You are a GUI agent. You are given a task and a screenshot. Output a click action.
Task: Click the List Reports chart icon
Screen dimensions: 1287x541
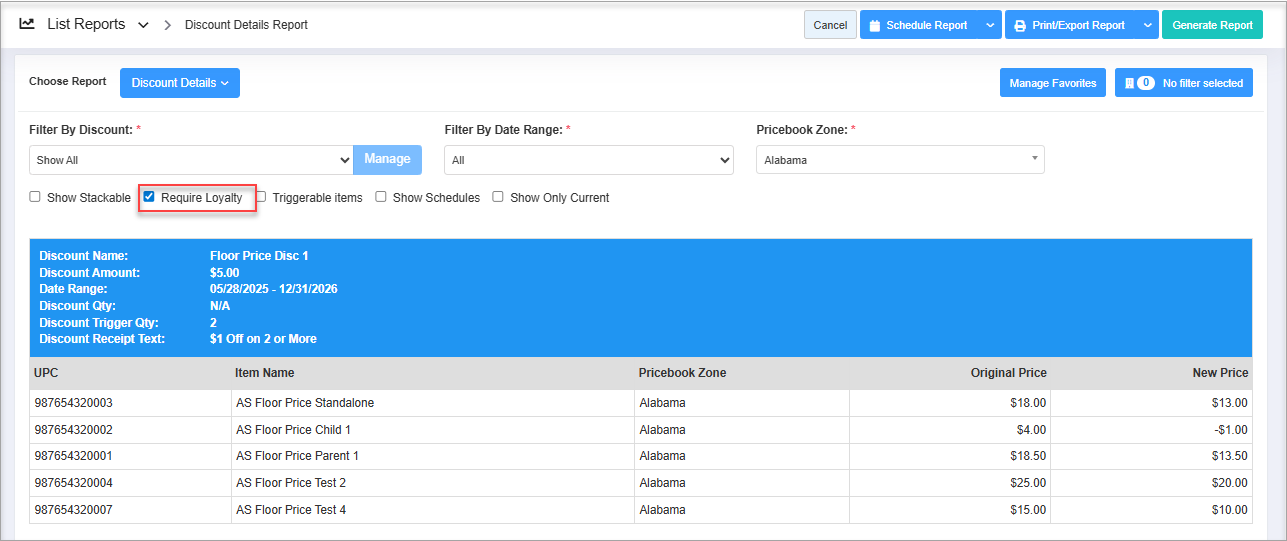(27, 24)
